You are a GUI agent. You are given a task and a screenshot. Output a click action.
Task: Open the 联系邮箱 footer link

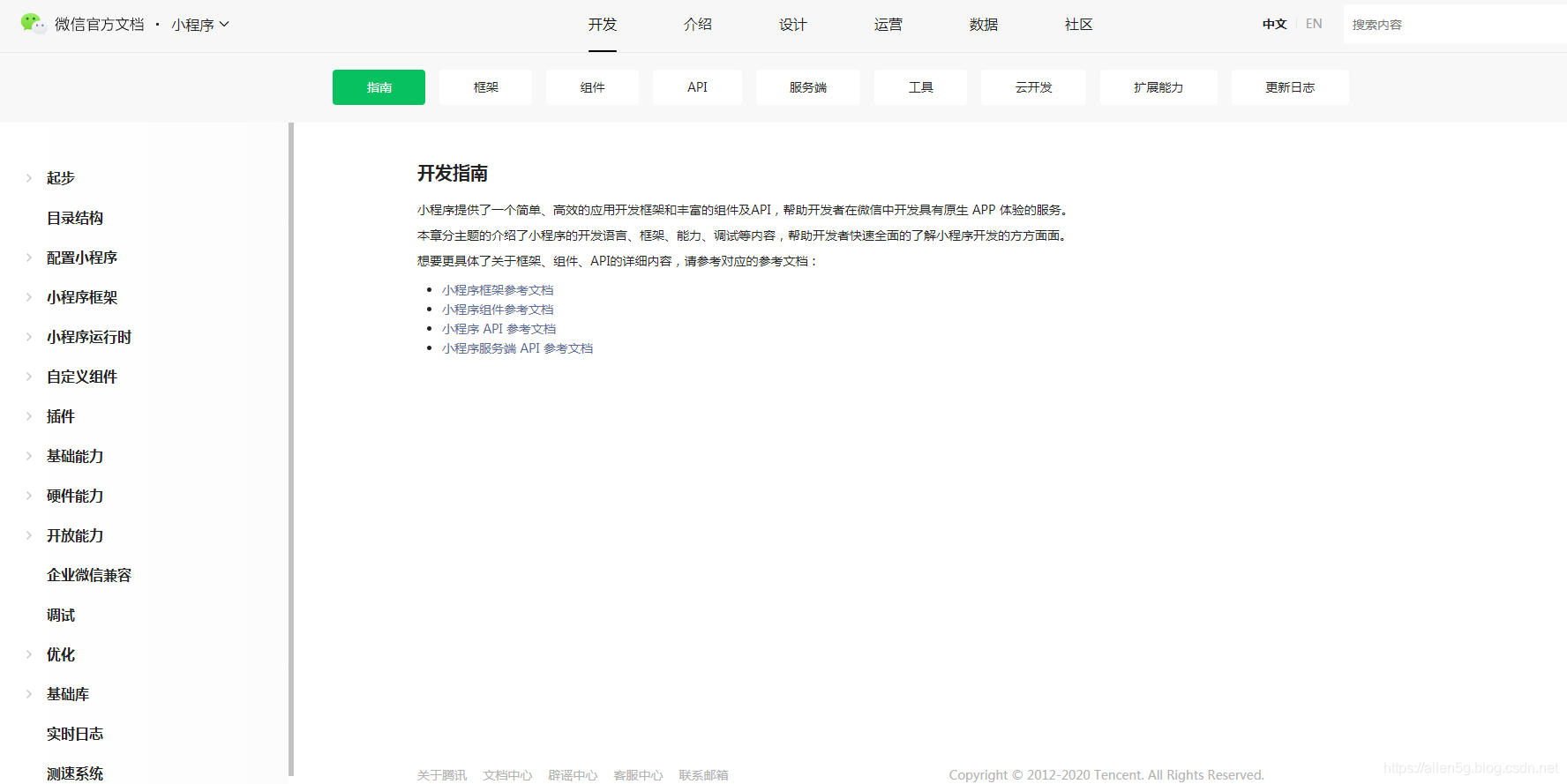703,775
